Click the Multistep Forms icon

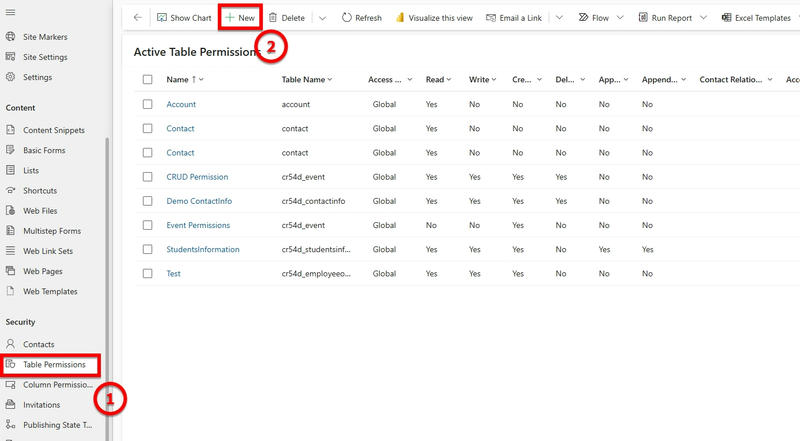tap(10, 231)
